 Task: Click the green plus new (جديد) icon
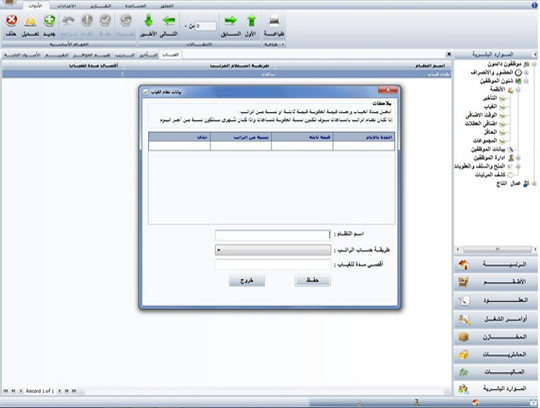coord(50,21)
